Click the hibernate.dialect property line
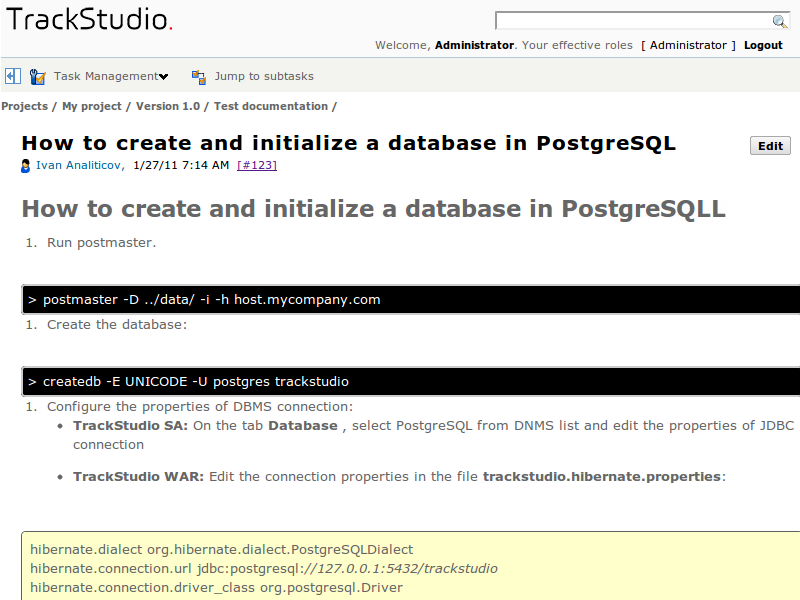Image resolution: width=800 pixels, height=600 pixels. pyautogui.click(x=221, y=549)
